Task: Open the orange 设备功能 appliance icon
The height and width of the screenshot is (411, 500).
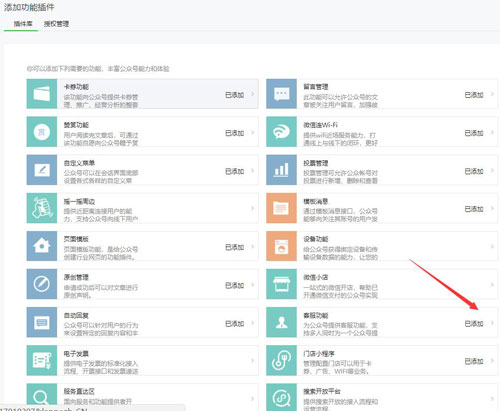Action: [x=281, y=246]
